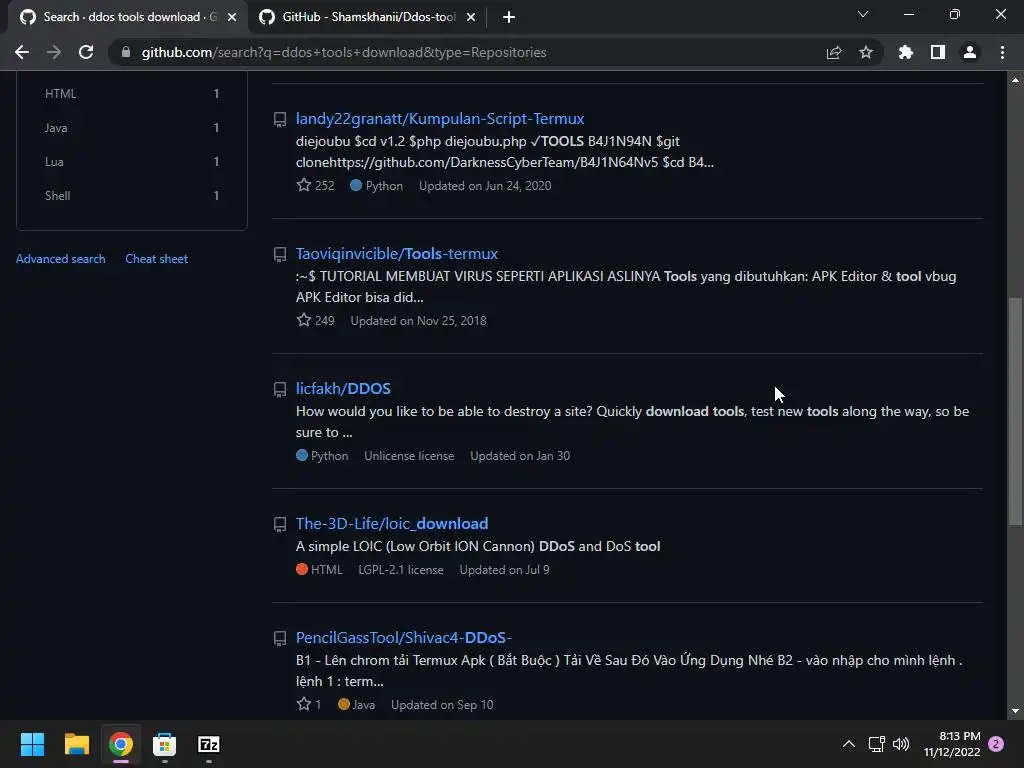1024x768 pixels.
Task: Open The-3D-Life/loic_download repository
Action: (392, 524)
